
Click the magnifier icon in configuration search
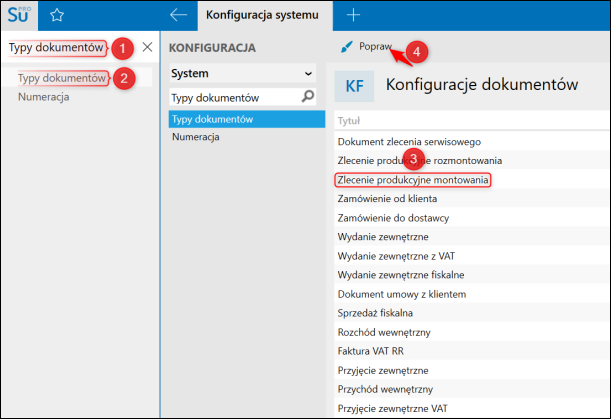coord(308,96)
